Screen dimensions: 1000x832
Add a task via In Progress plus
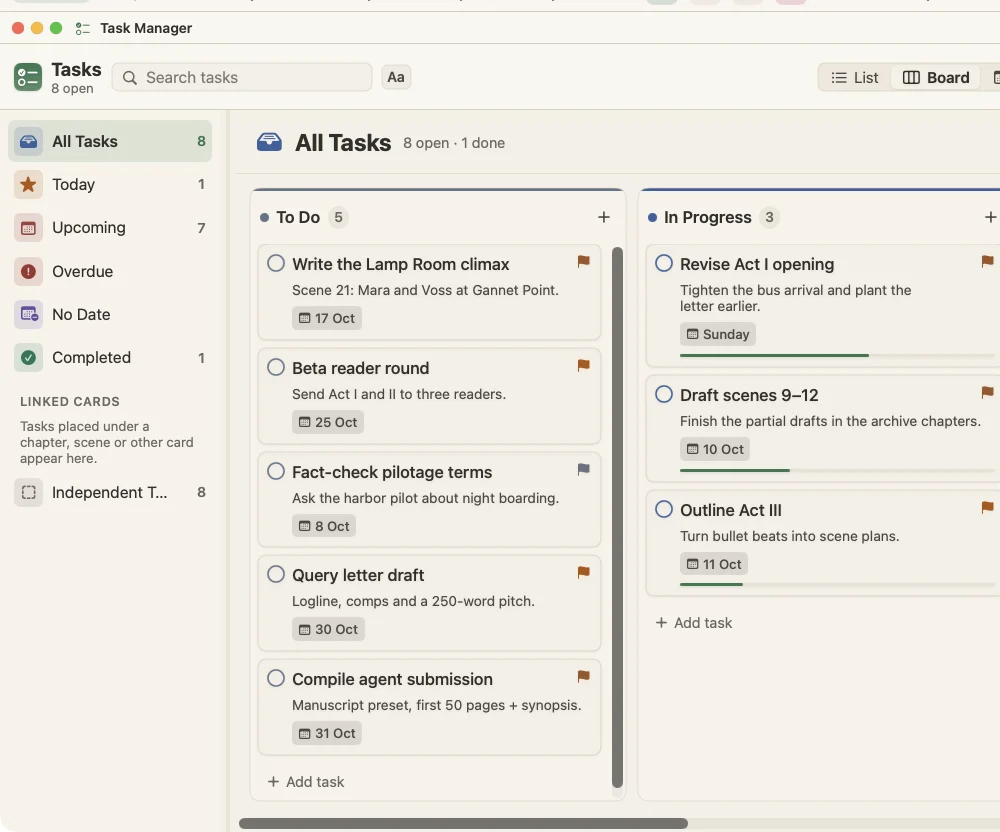tap(990, 217)
